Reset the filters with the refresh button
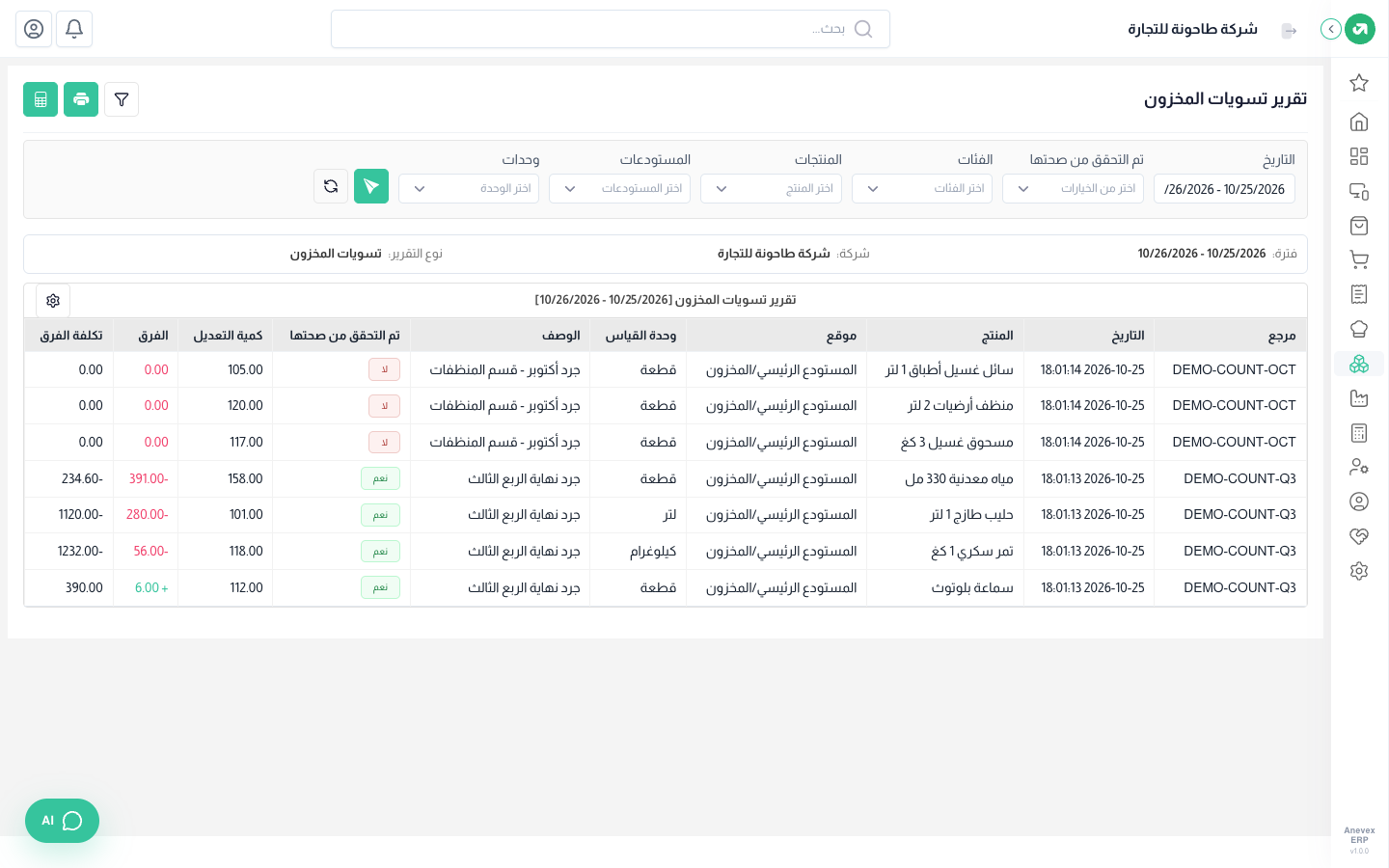1389x868 pixels. [331, 186]
